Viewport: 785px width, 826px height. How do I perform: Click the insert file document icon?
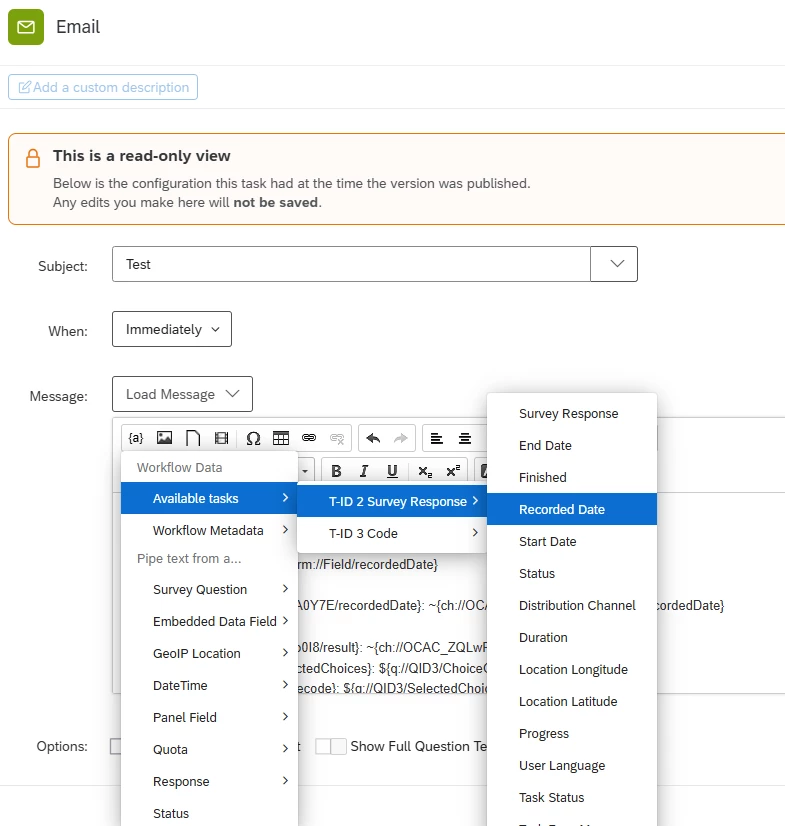pos(193,438)
